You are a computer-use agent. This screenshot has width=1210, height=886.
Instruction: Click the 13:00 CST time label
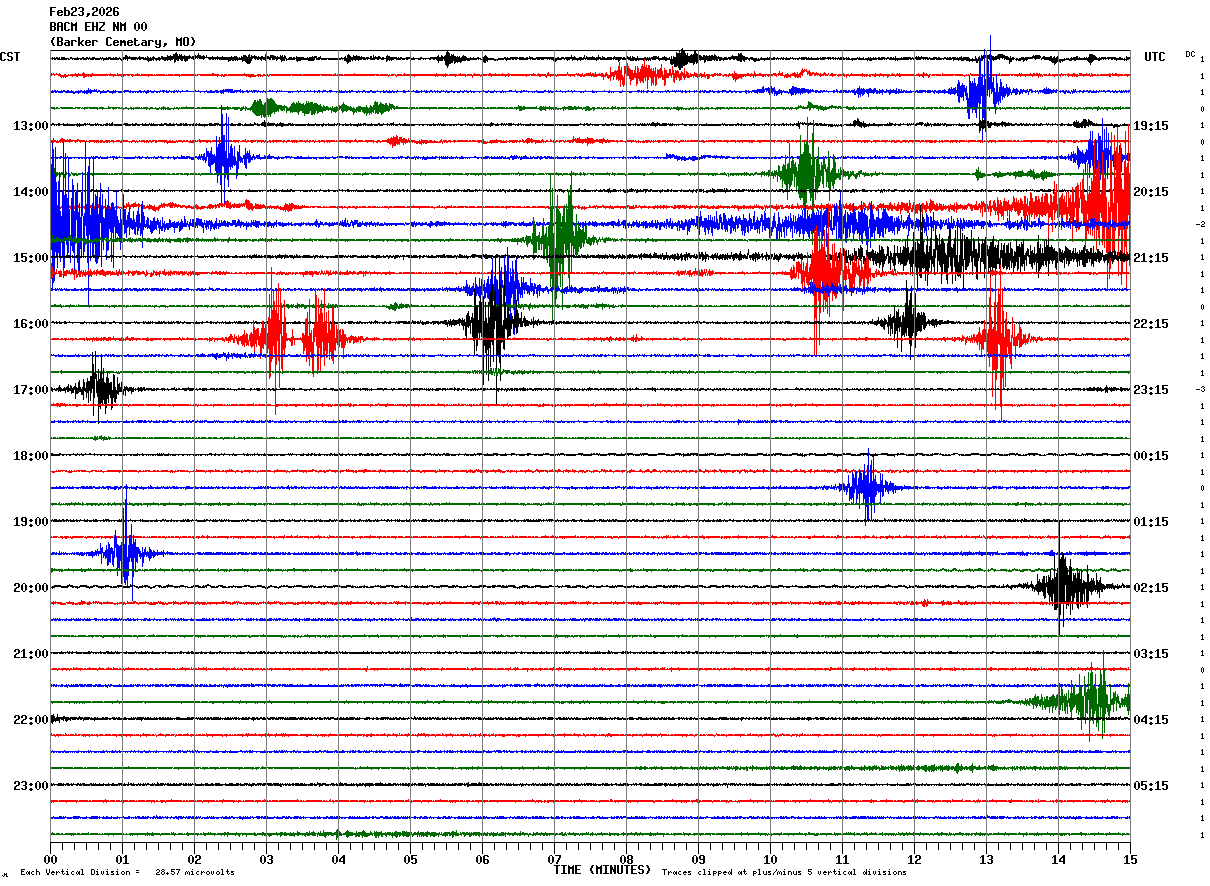coord(30,126)
